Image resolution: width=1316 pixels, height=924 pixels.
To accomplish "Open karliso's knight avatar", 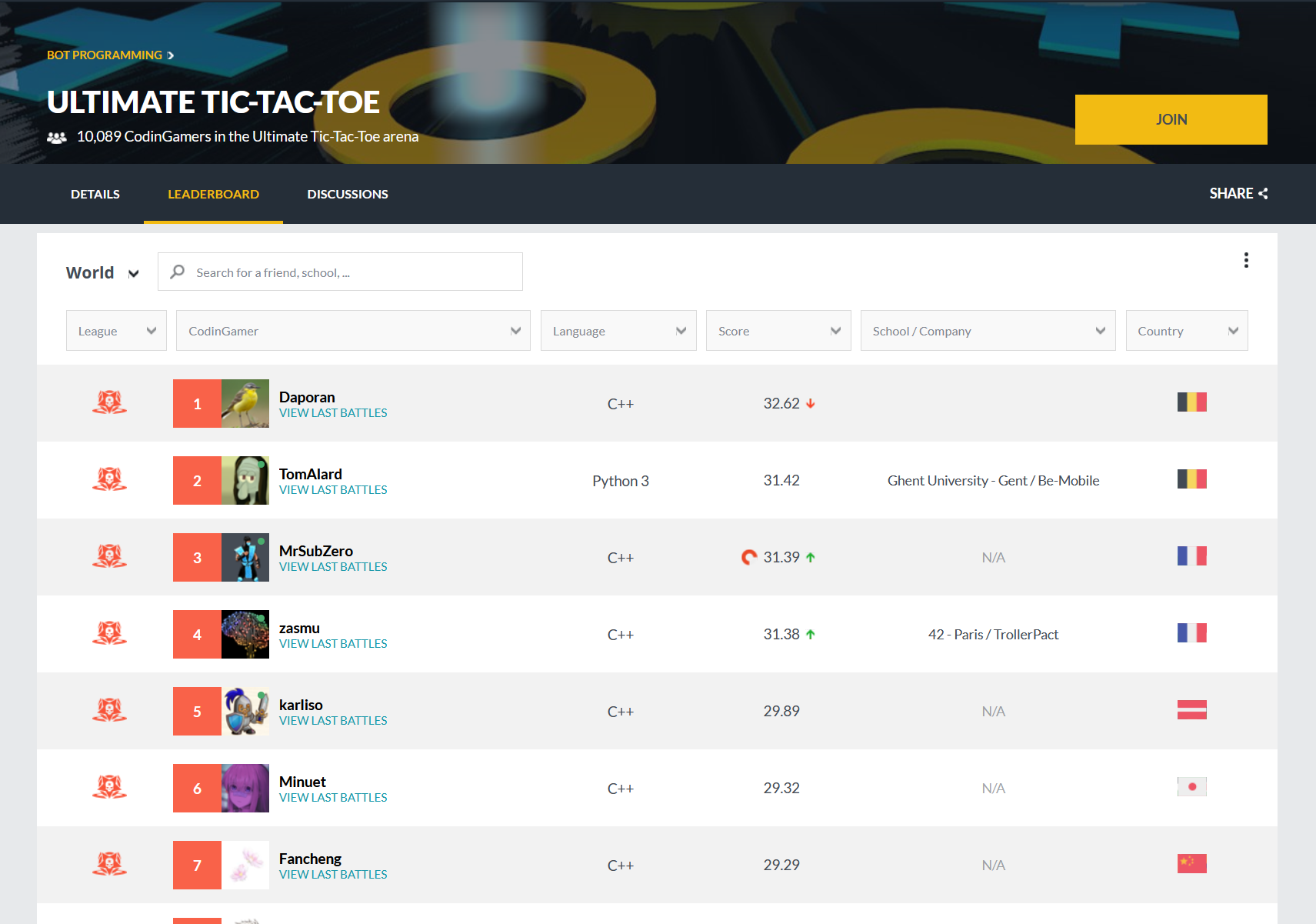I will click(245, 711).
